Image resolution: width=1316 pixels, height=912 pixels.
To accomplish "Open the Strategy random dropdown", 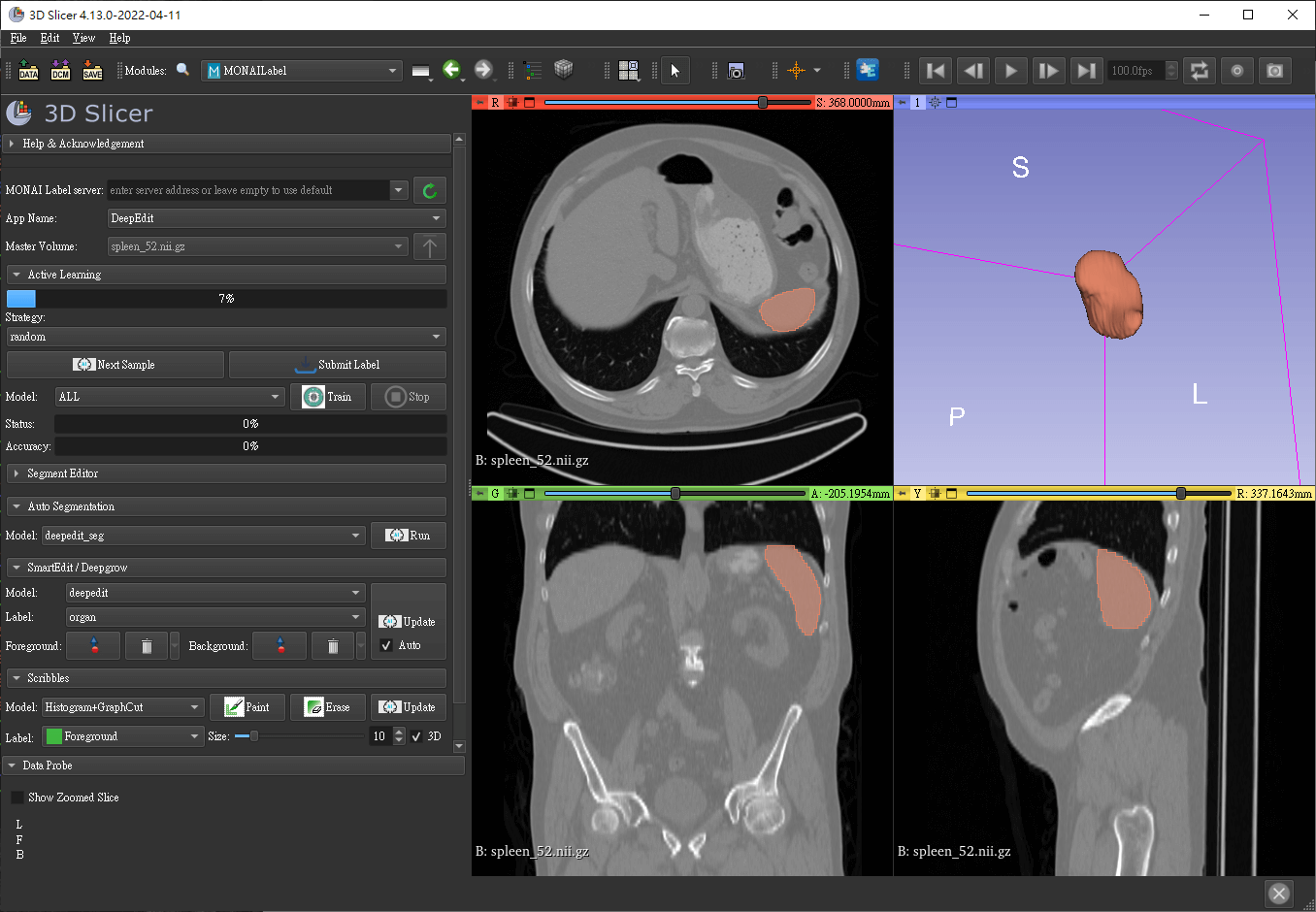I will [x=226, y=337].
